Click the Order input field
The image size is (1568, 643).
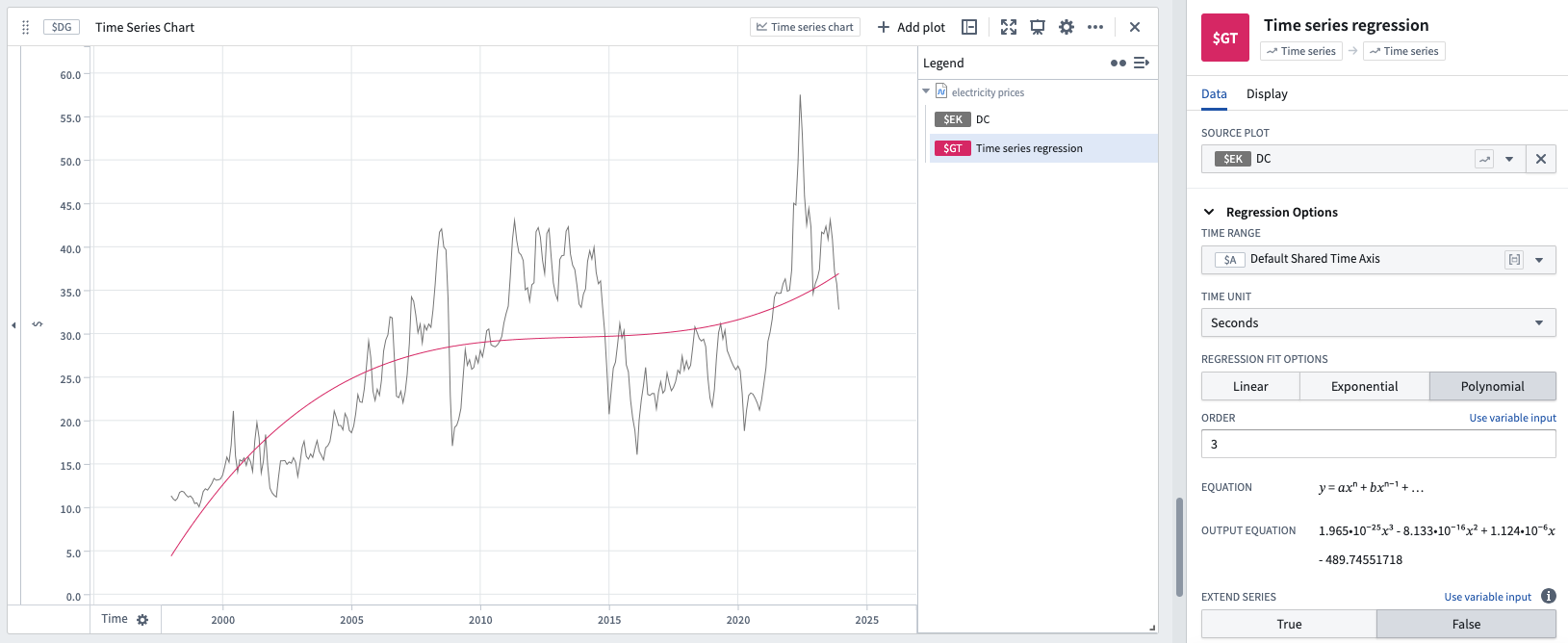[1378, 444]
